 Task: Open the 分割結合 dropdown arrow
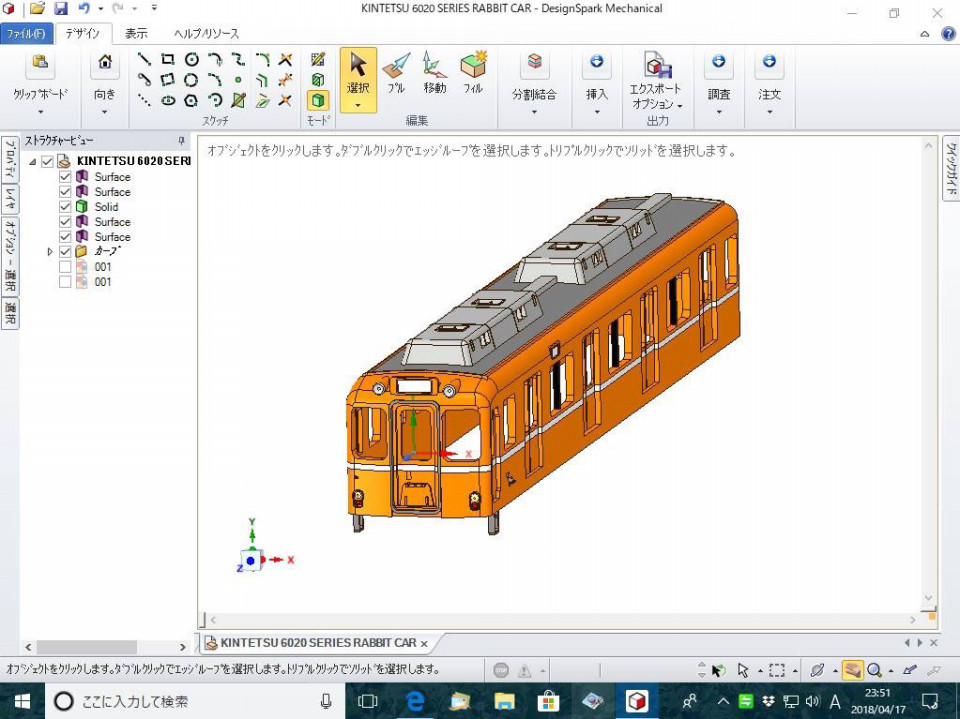point(534,112)
